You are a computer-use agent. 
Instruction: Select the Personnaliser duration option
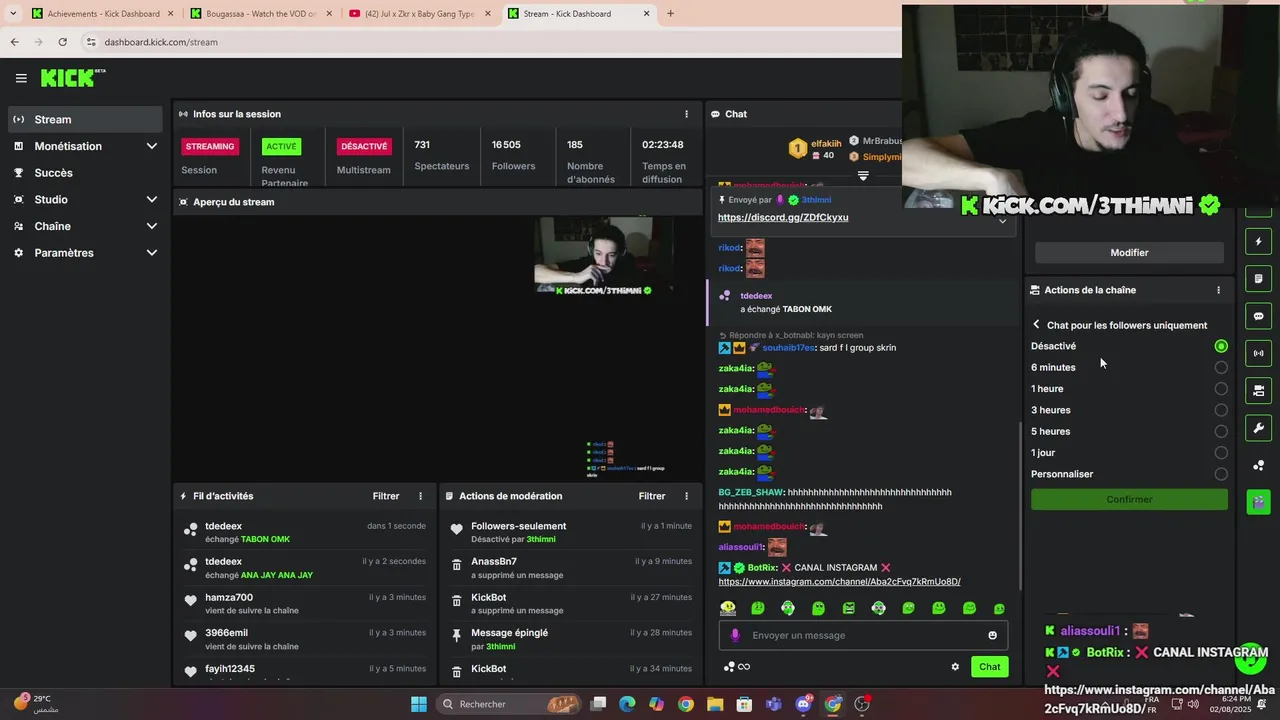coord(1221,474)
